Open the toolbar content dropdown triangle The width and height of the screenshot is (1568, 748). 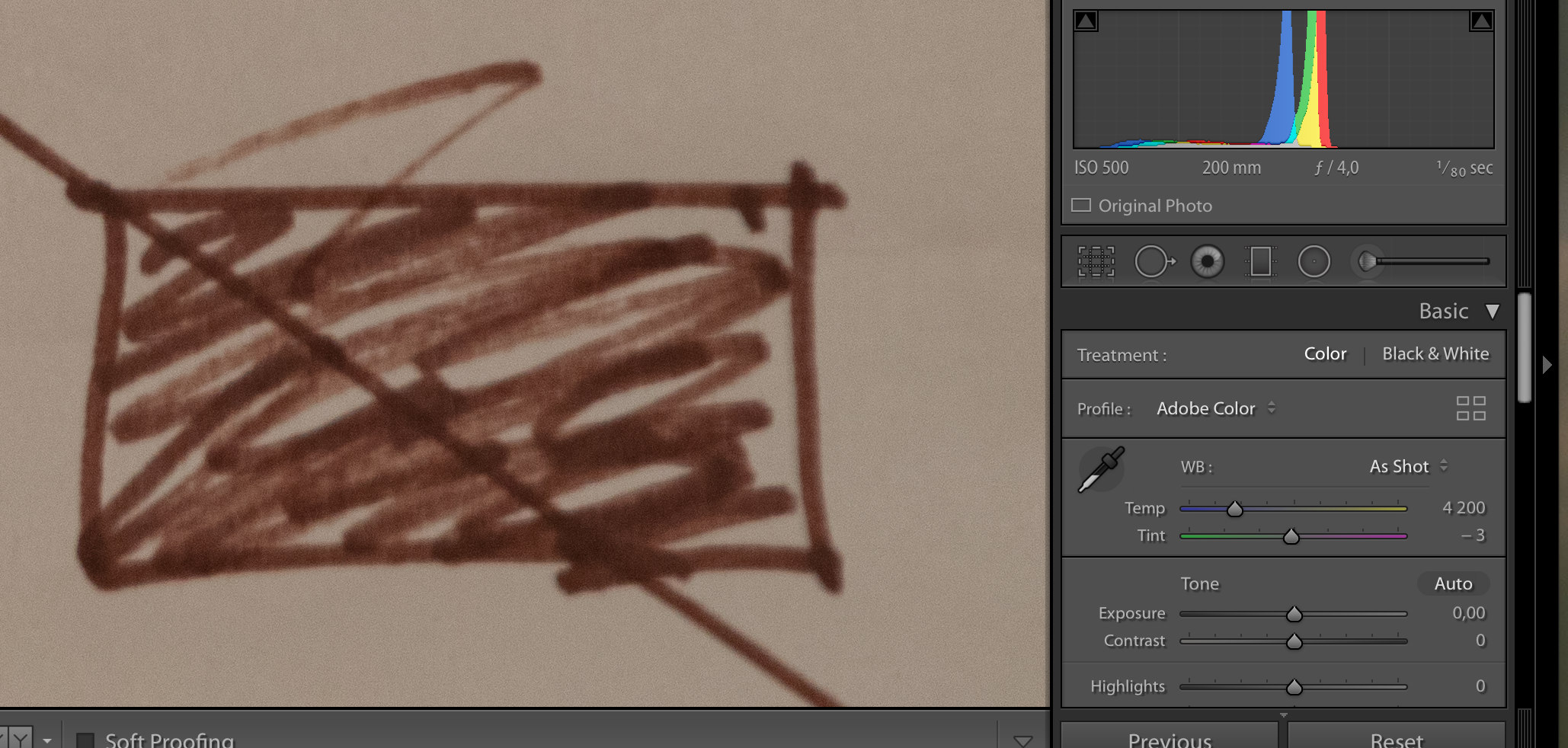(1023, 741)
